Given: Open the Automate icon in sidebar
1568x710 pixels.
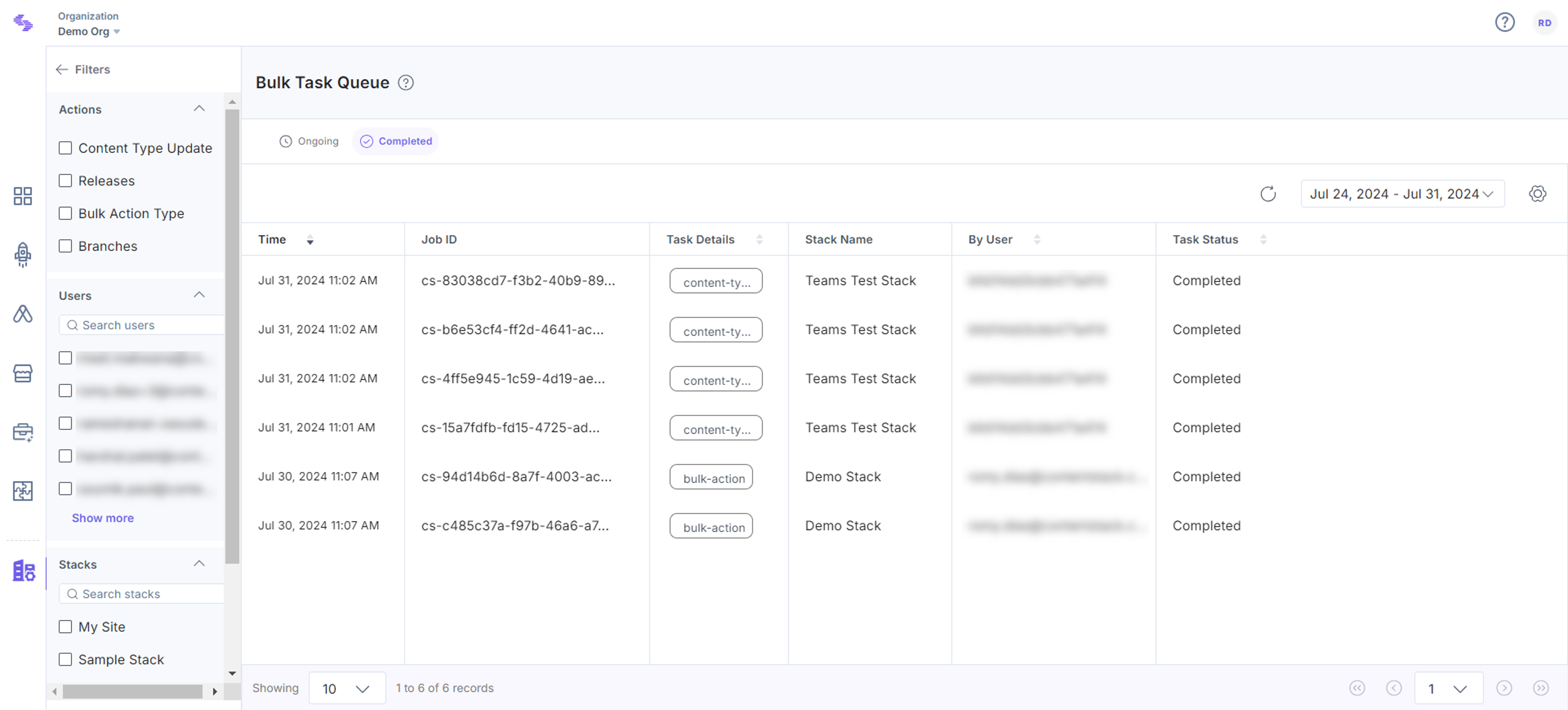Looking at the screenshot, I should point(22,314).
